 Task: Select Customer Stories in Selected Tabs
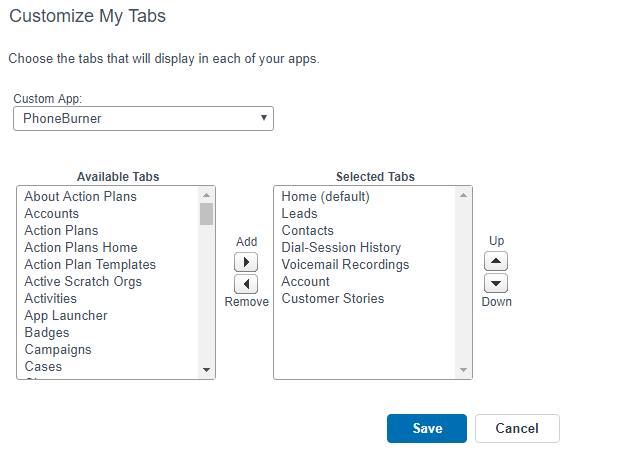pyautogui.click(x=333, y=299)
